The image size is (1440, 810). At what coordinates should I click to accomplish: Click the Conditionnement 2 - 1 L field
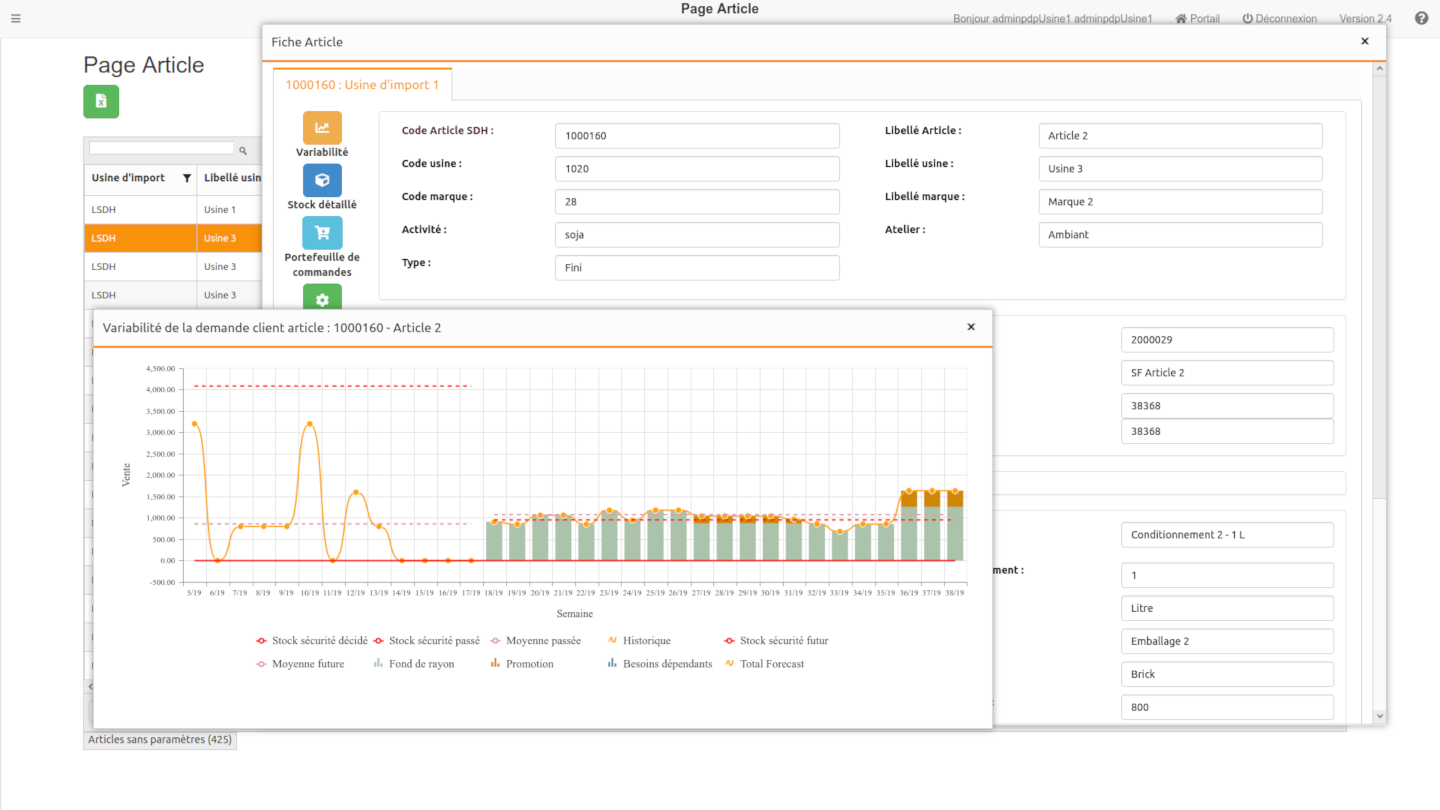[x=1227, y=535]
